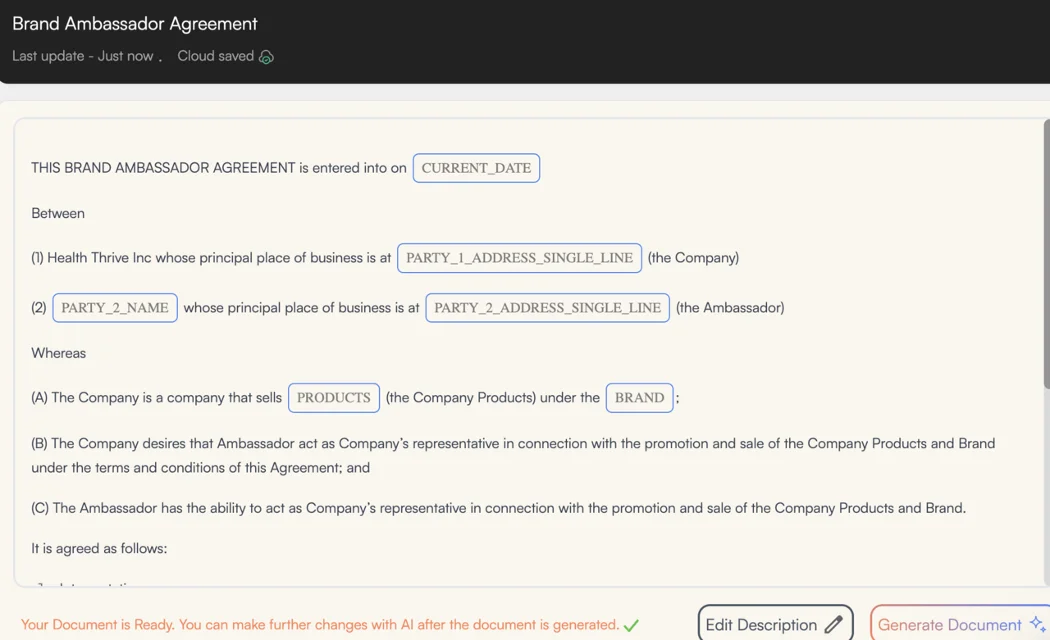Click the pencil icon beside Edit Description
The image size is (1050, 640).
(833, 625)
